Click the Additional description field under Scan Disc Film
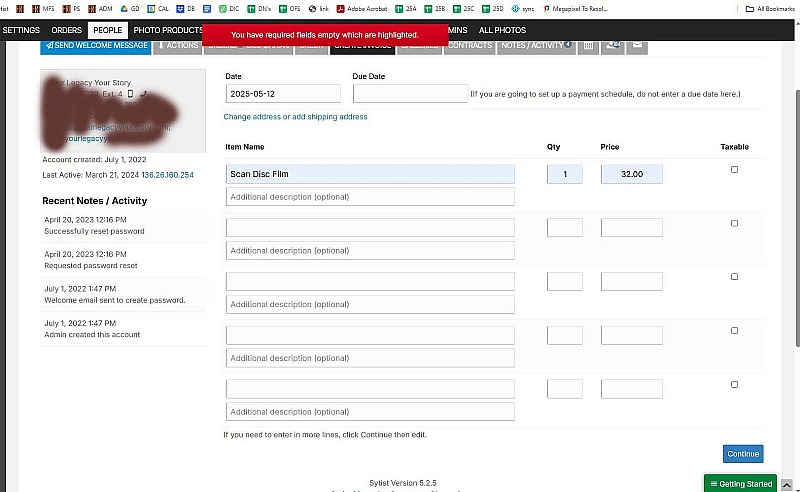Screen dimensions: 800x492 click(x=370, y=197)
